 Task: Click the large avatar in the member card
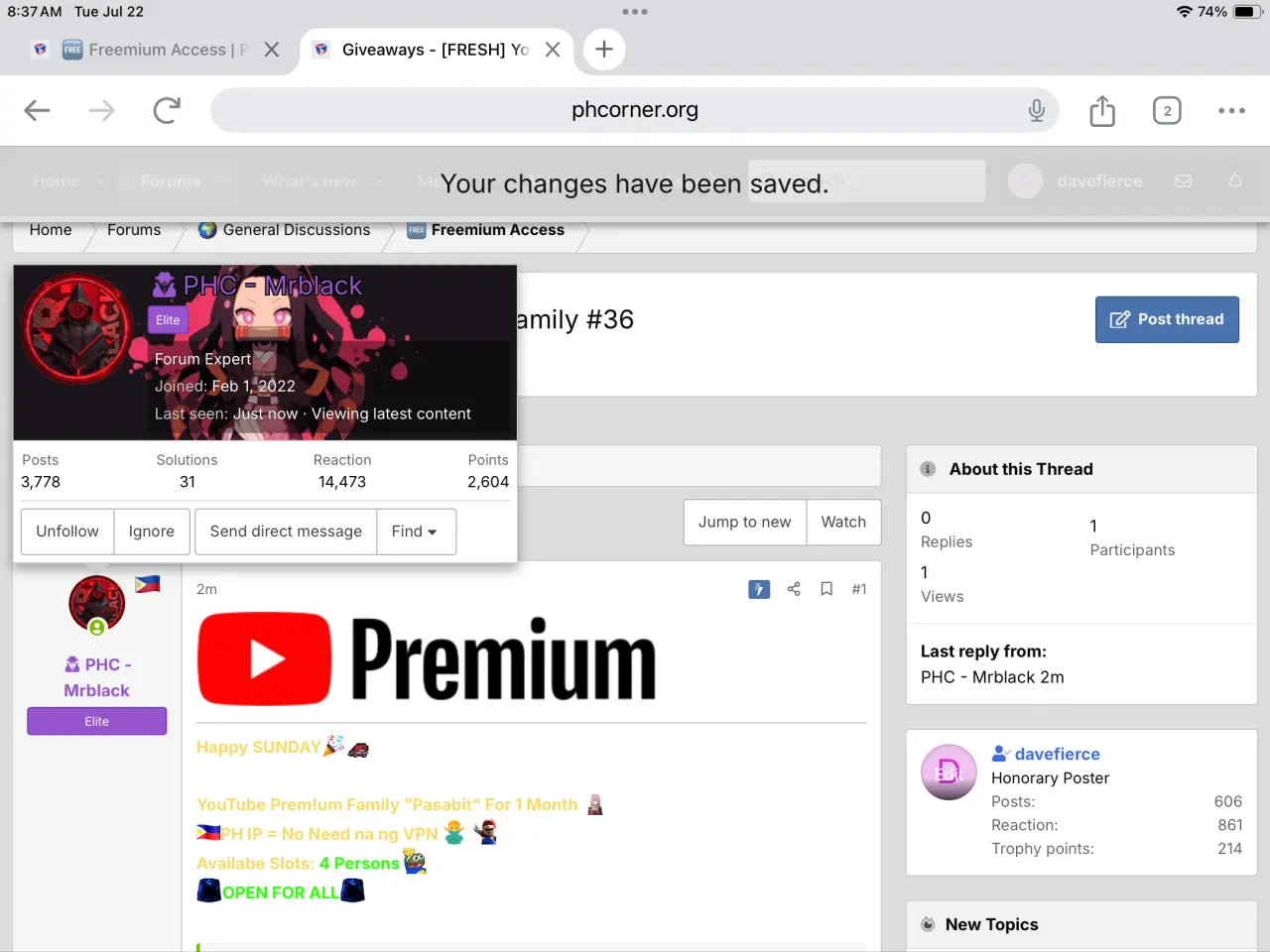(x=77, y=328)
